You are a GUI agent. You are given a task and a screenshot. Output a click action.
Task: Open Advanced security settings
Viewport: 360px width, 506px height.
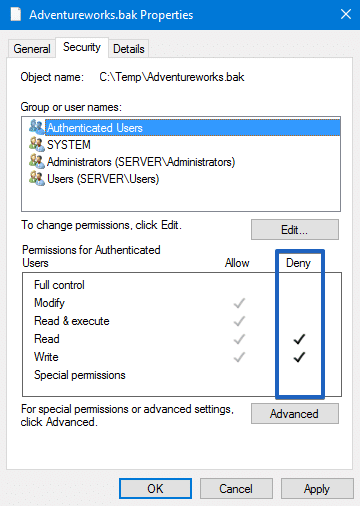tap(295, 414)
